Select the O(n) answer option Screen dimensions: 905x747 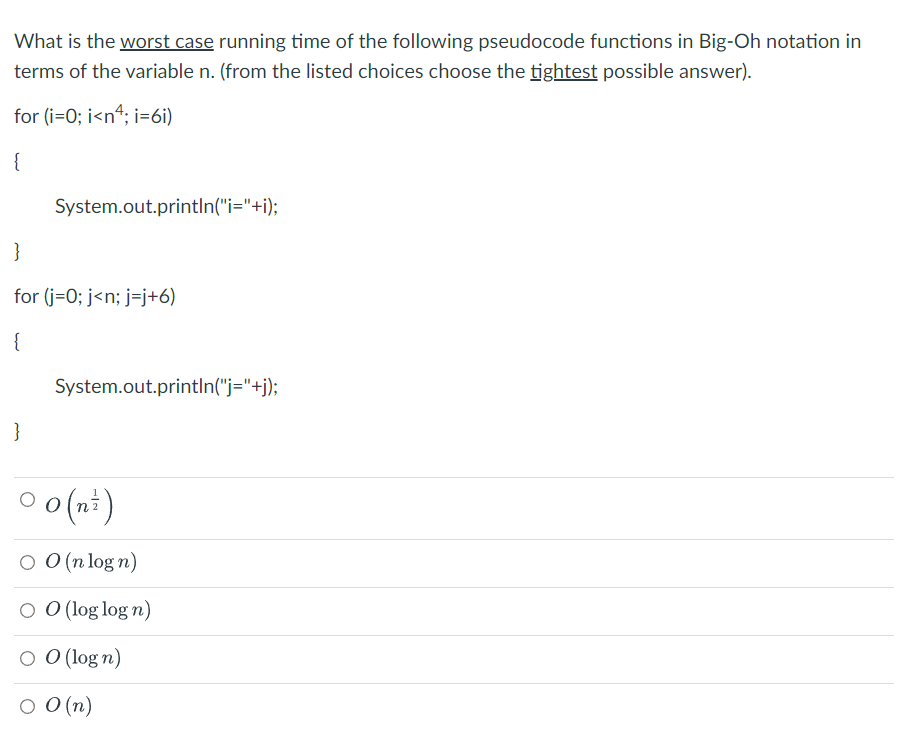tap(27, 706)
